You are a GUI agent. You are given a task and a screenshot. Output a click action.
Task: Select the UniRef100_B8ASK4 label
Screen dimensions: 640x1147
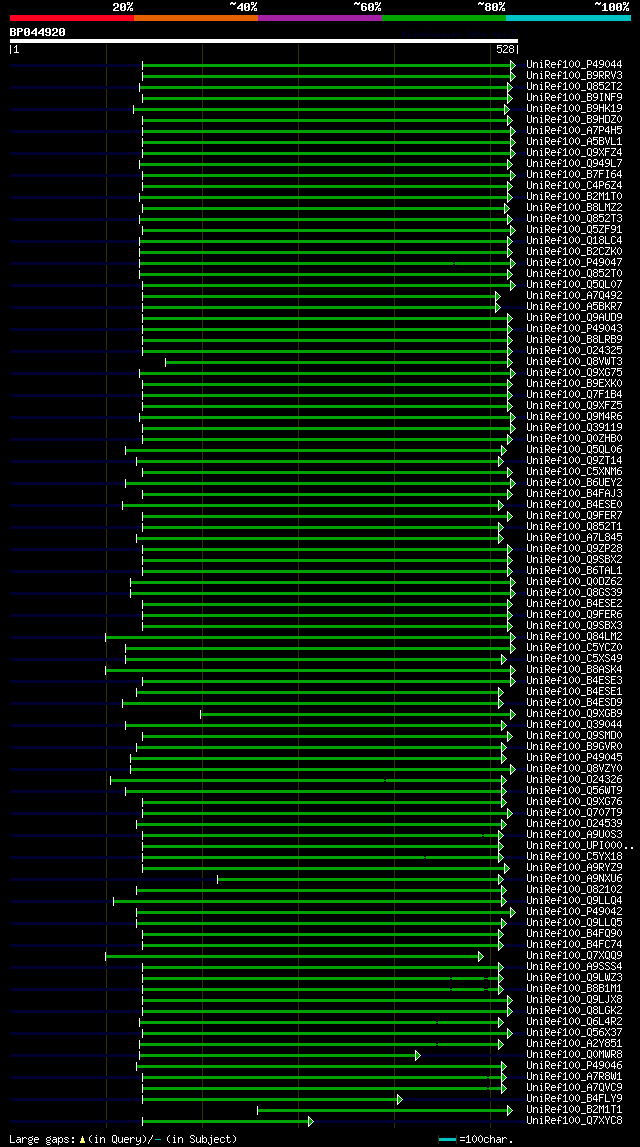coord(574,670)
